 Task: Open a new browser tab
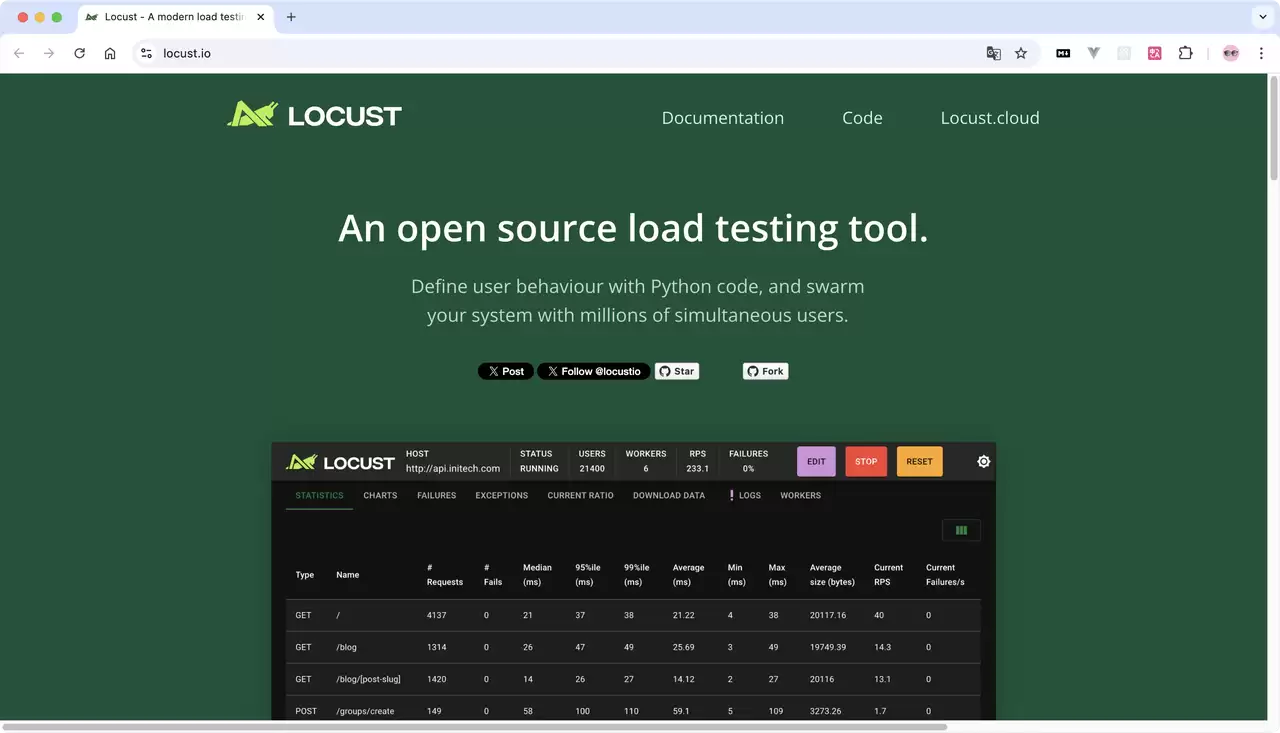click(x=291, y=17)
